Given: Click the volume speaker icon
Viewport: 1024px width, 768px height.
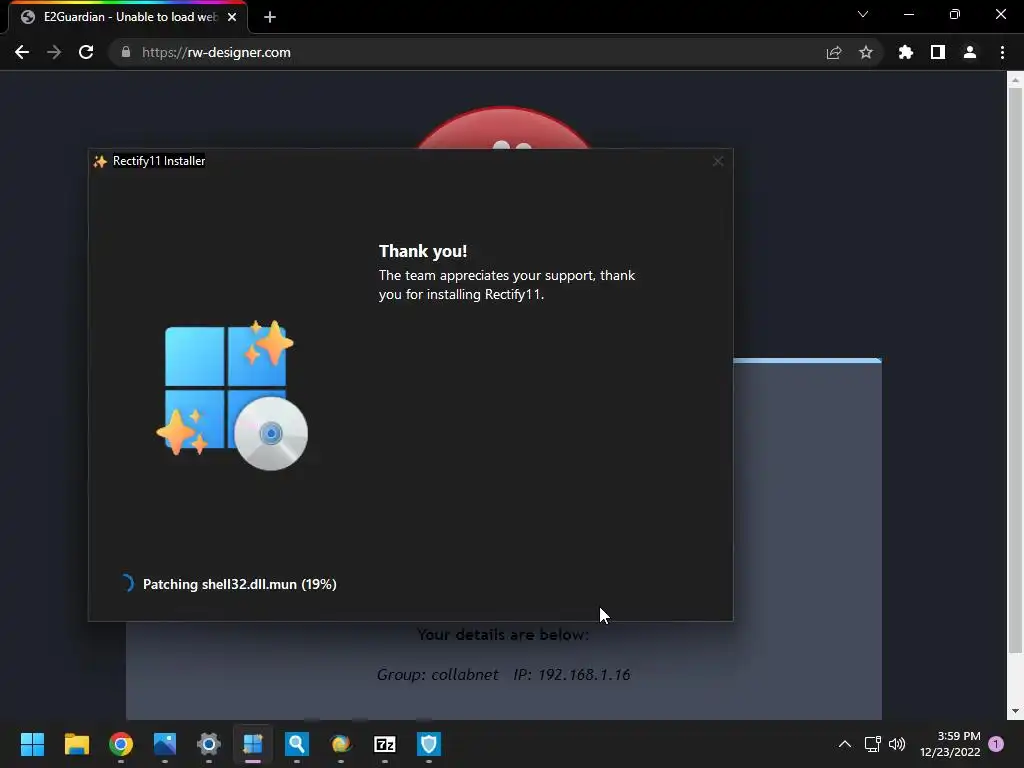Looking at the screenshot, I should click(x=897, y=744).
